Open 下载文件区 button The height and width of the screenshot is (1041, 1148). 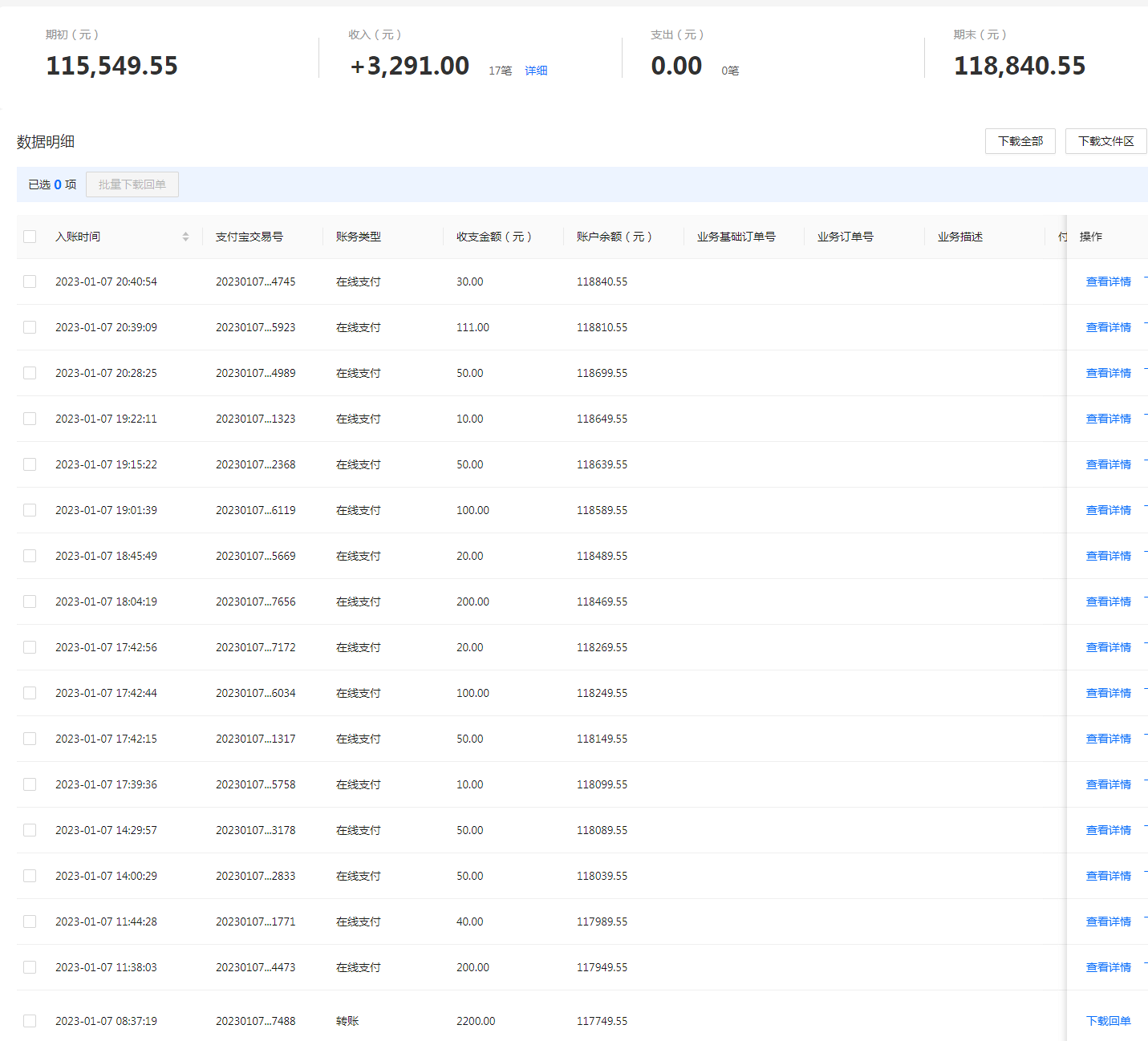[1106, 141]
